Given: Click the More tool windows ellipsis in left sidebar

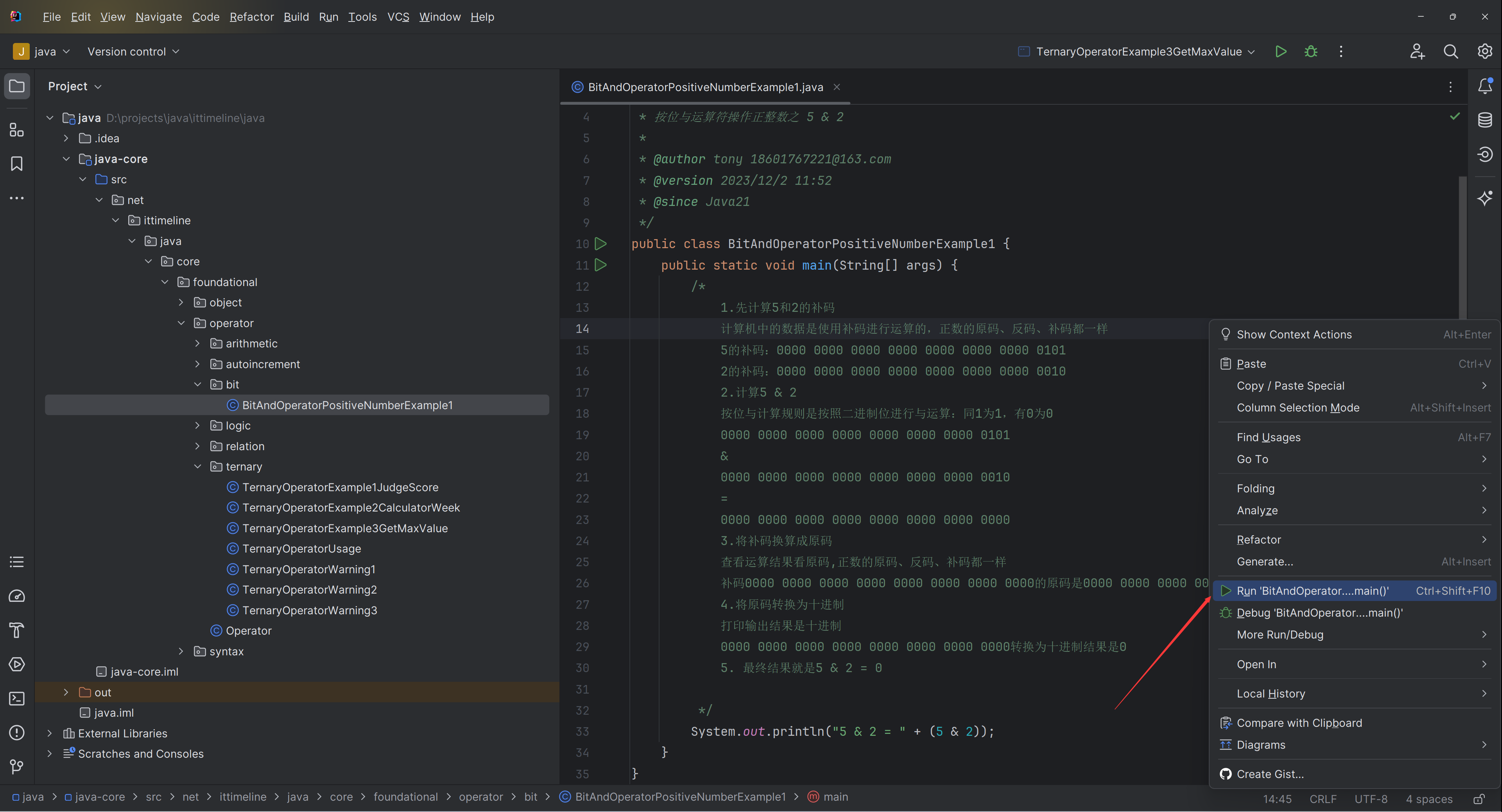Looking at the screenshot, I should (17, 198).
